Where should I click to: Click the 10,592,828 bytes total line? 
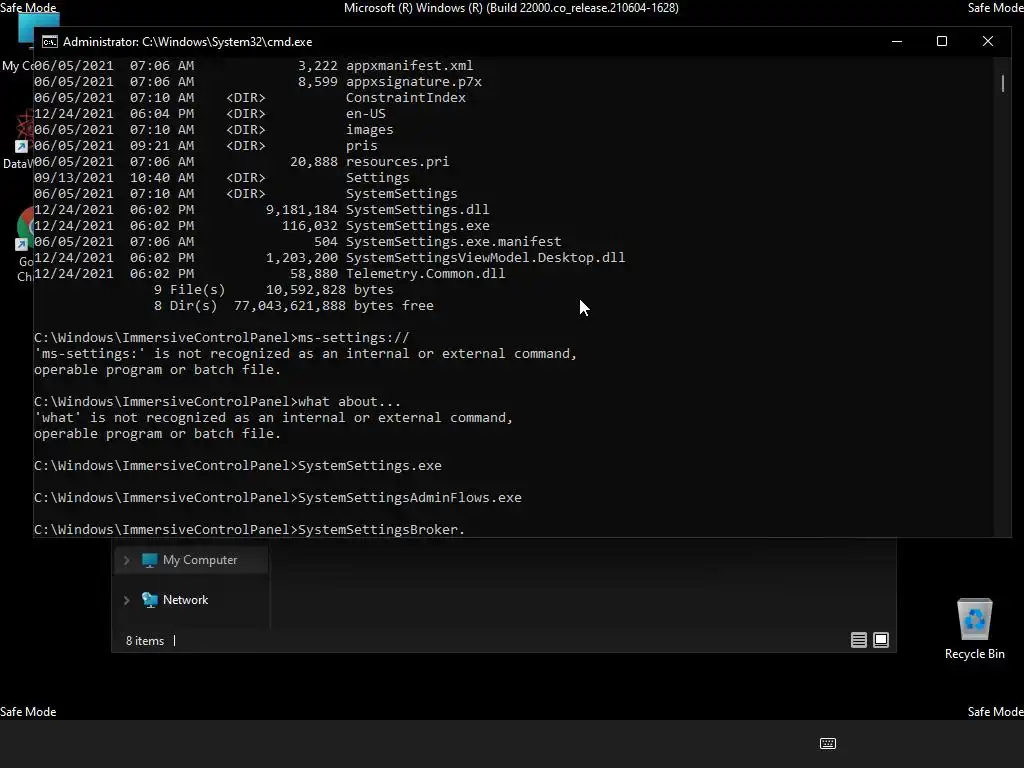click(x=274, y=290)
